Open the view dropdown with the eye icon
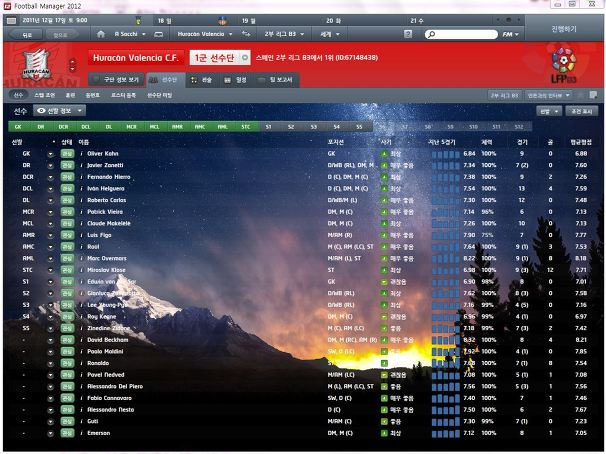 click(x=60, y=111)
